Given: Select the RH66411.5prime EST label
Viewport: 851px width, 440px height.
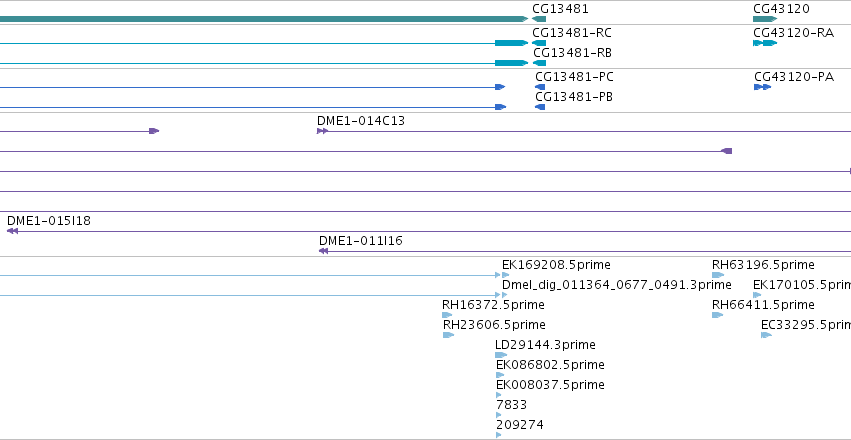Looking at the screenshot, I should 763,305.
